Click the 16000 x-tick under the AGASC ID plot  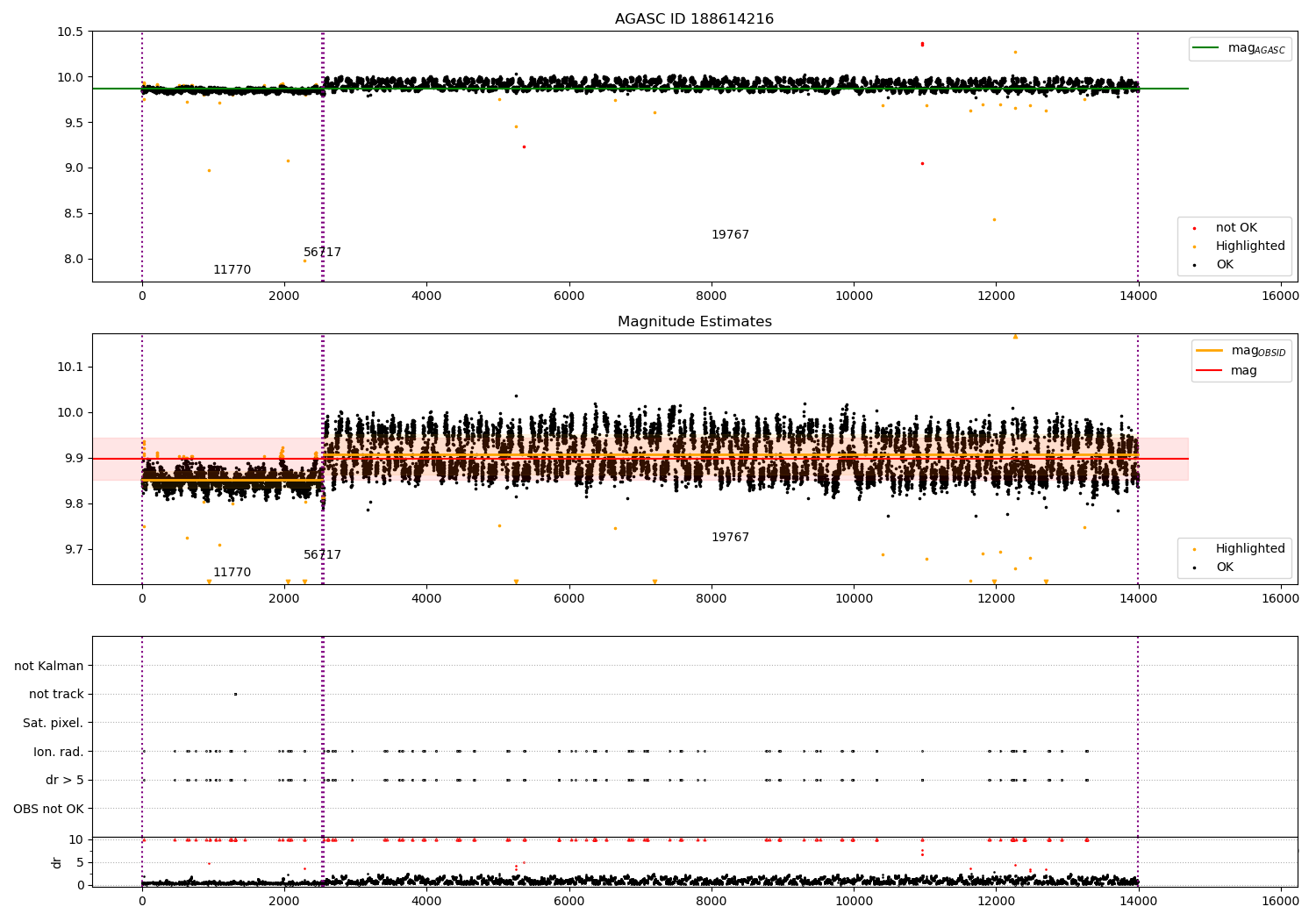click(1280, 296)
